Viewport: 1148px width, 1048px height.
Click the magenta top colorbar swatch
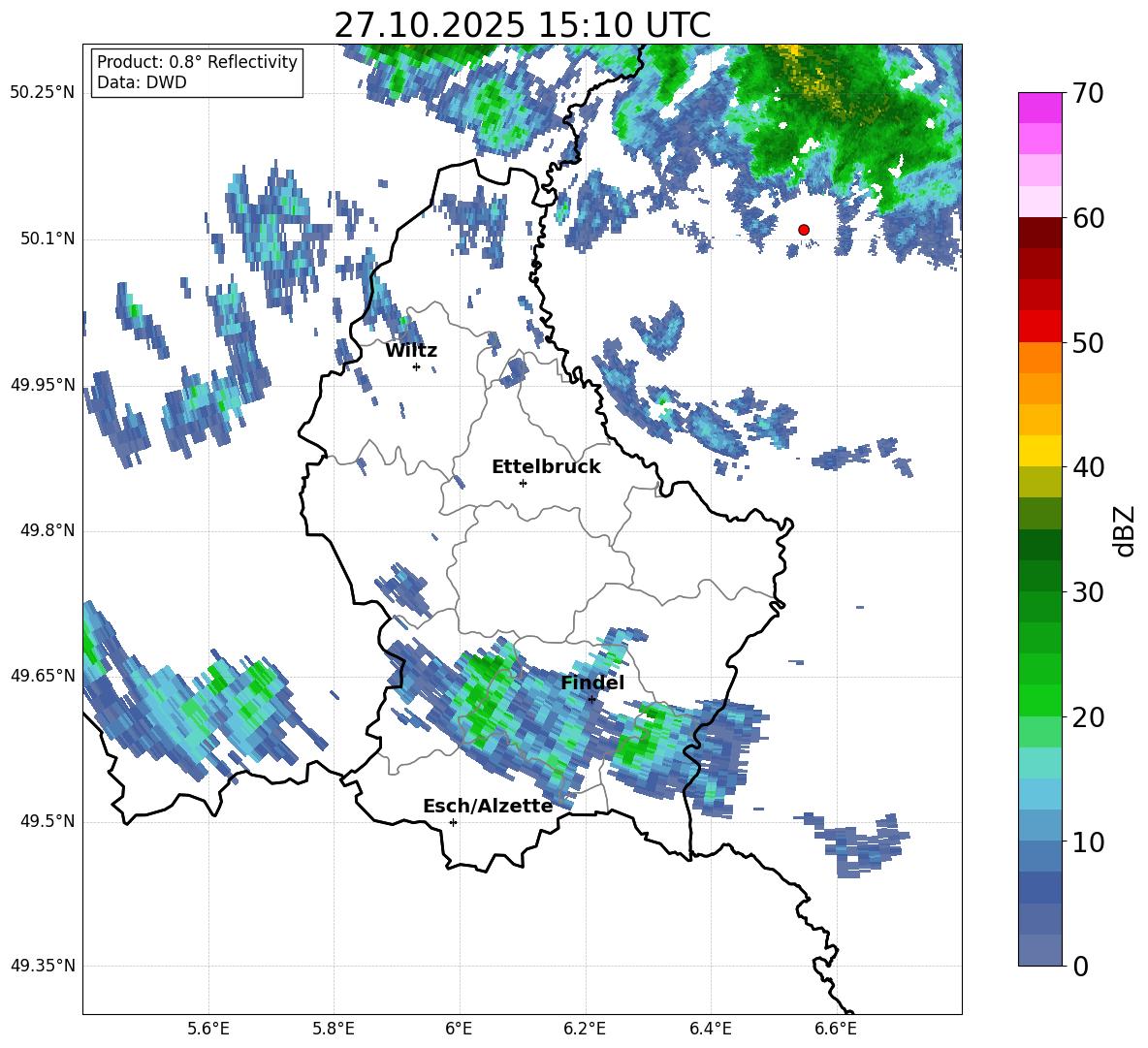1039,109
